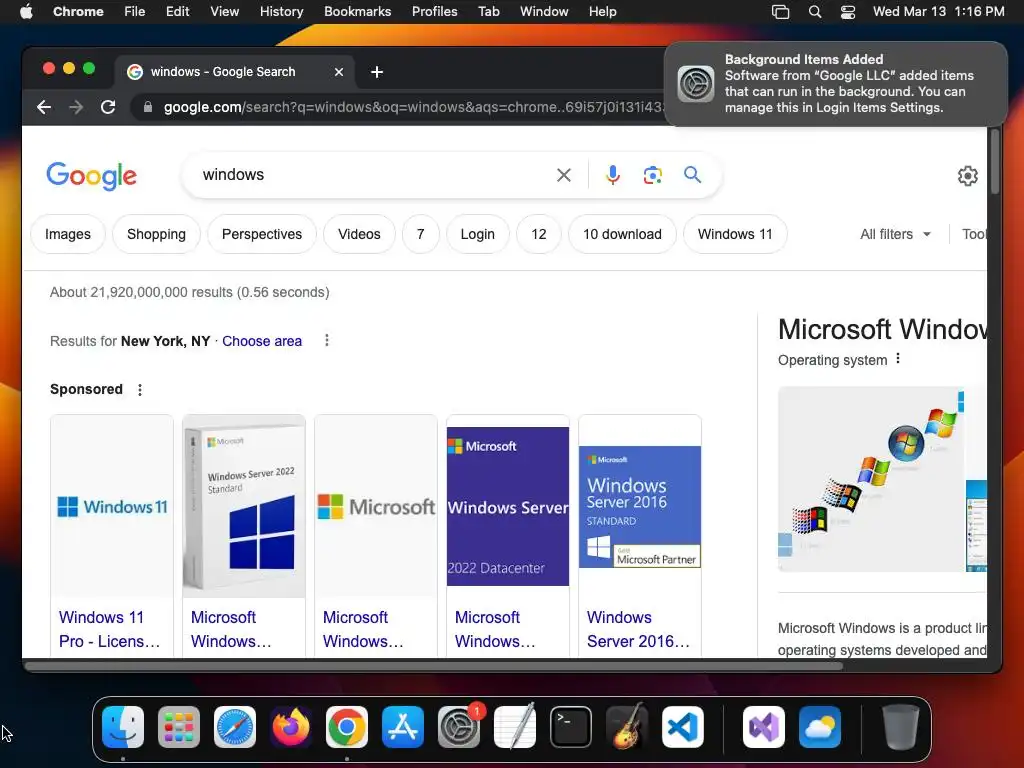Open the Profiles menu

434,12
